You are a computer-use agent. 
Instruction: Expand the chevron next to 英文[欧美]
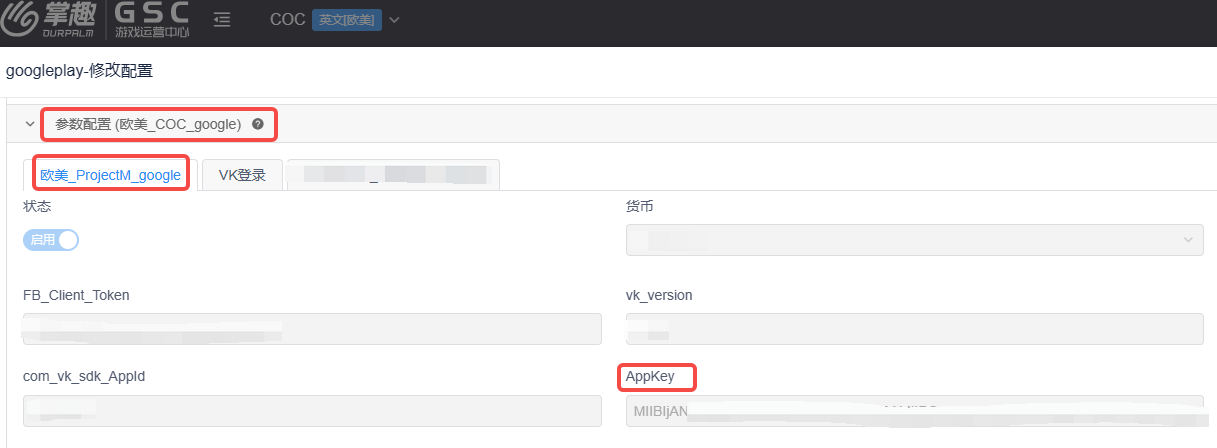pos(394,20)
